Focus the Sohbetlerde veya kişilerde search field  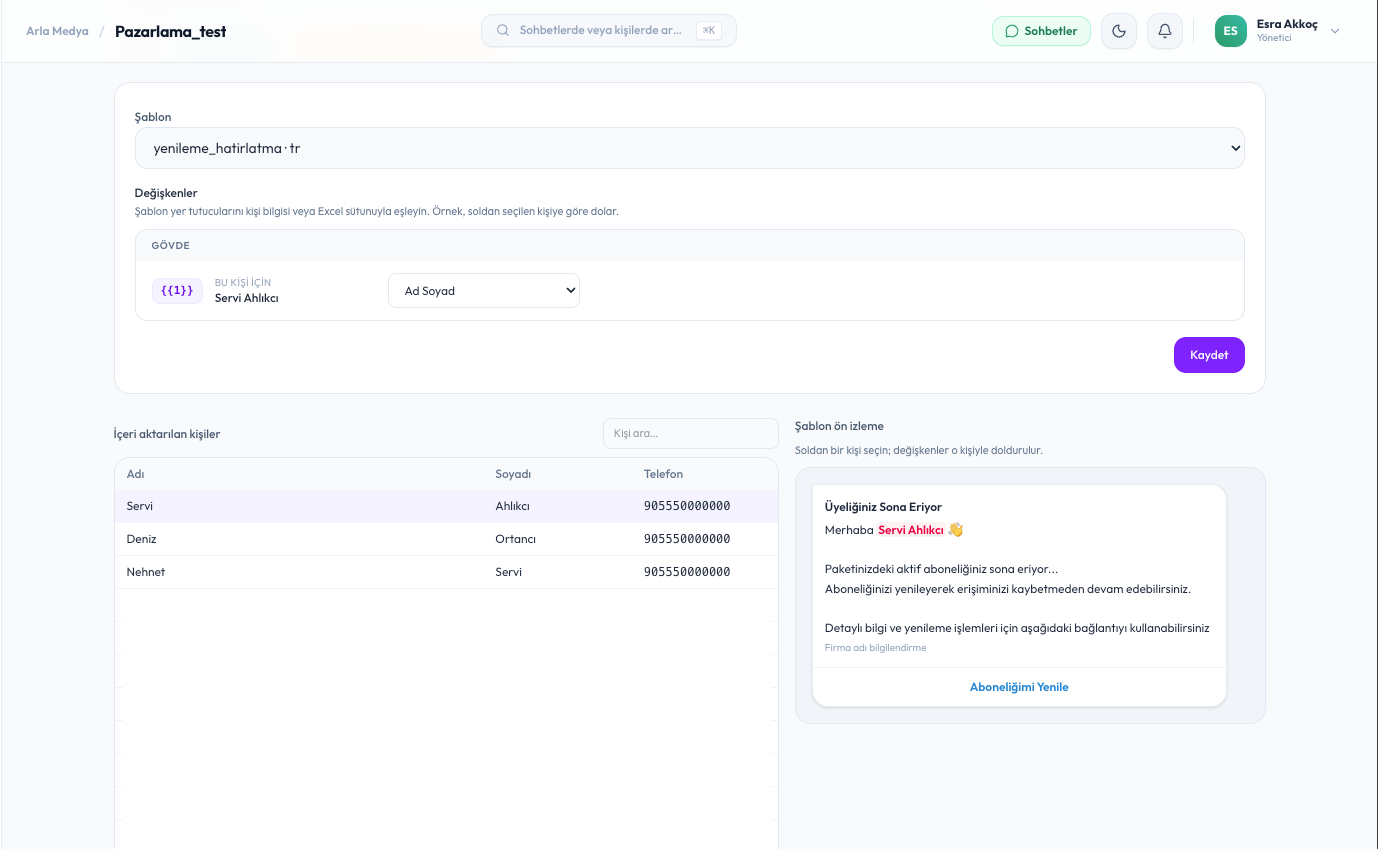click(609, 31)
